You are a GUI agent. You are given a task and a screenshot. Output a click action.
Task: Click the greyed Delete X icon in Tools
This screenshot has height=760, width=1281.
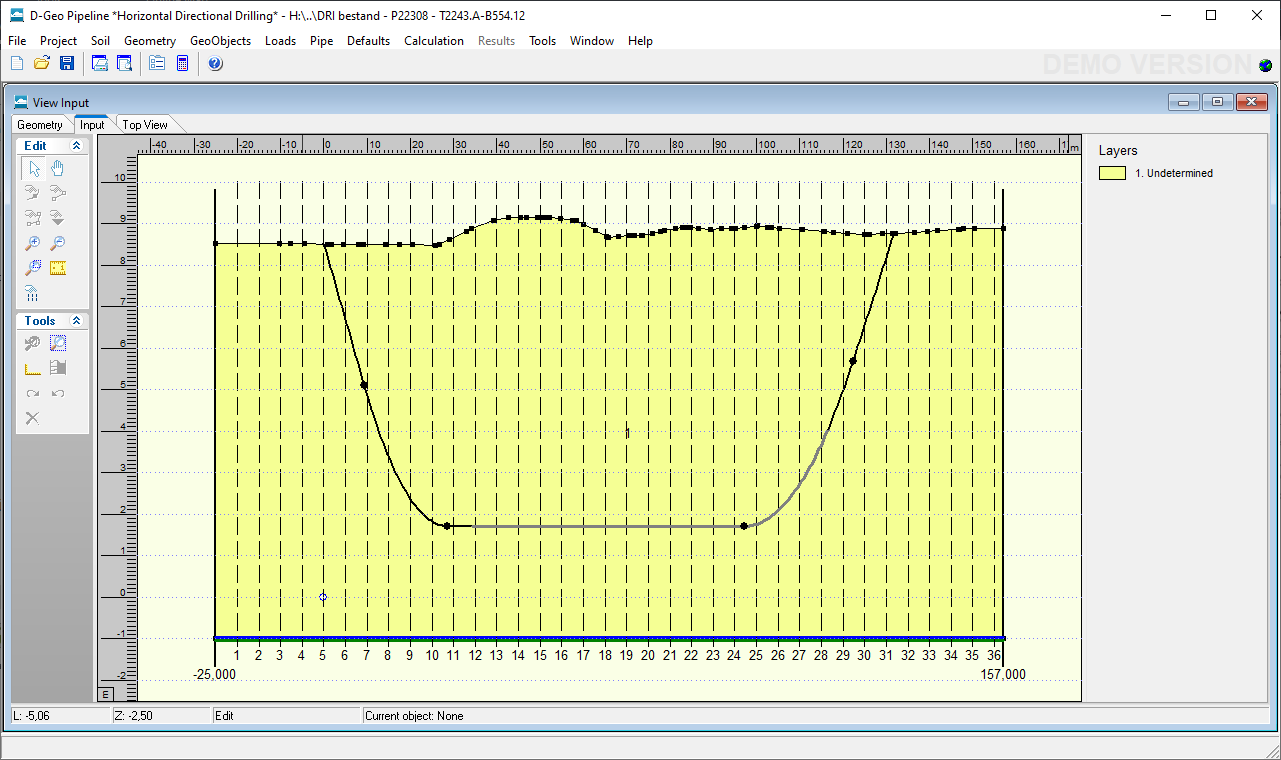pos(33,418)
